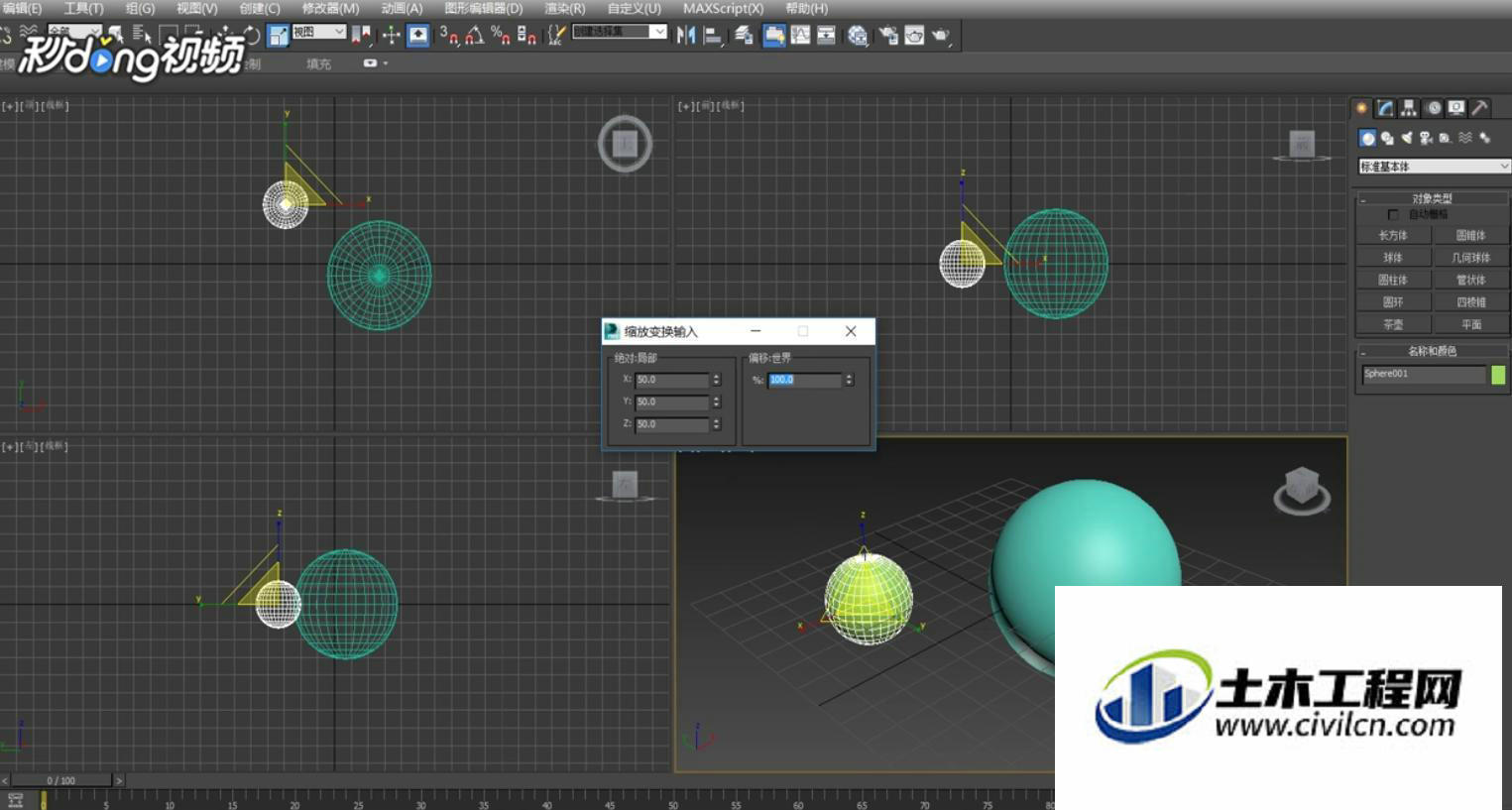Open Edit Named Selection Sets icon

click(x=557, y=36)
